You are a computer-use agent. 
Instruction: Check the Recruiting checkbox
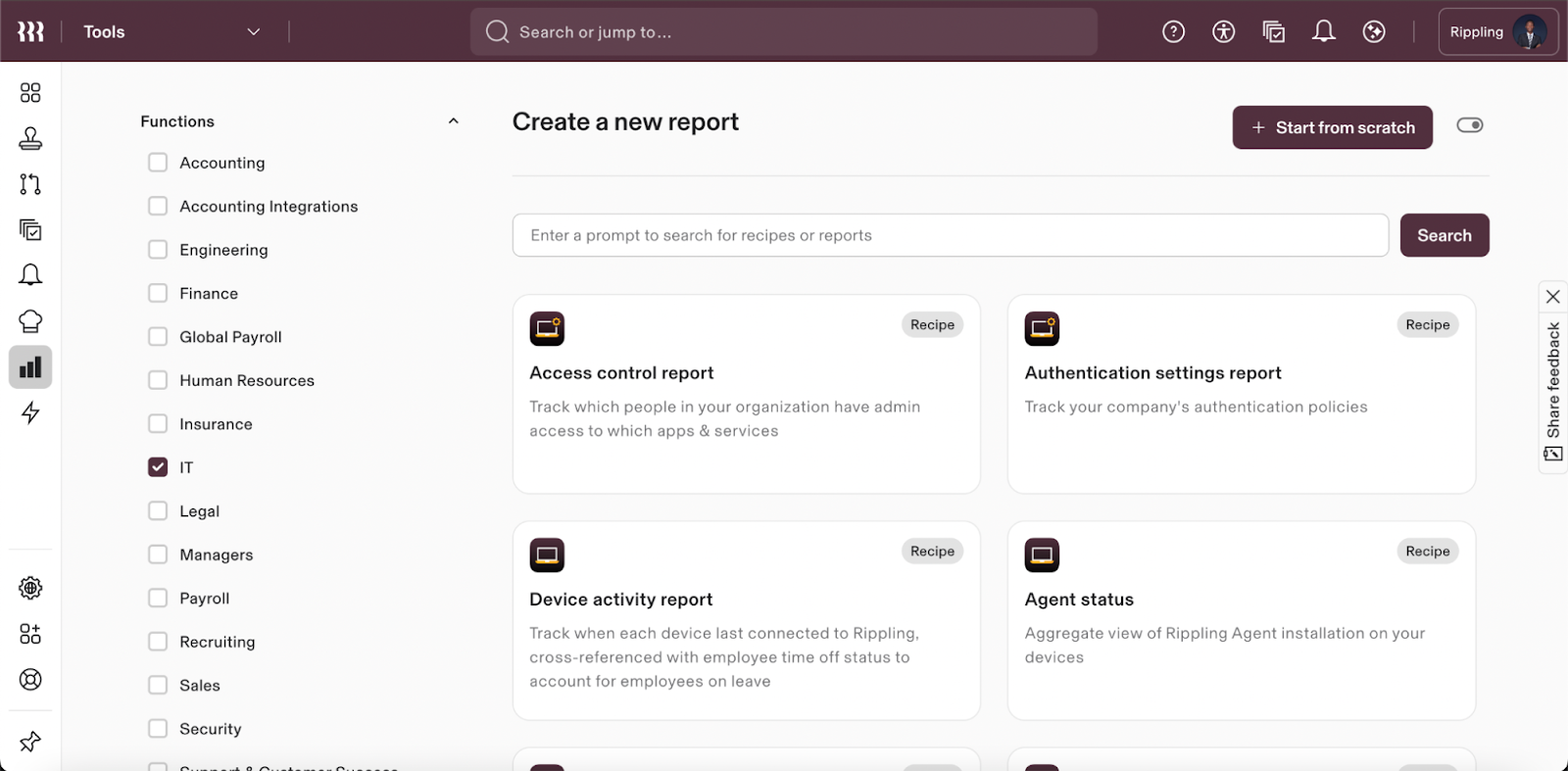pyautogui.click(x=158, y=642)
